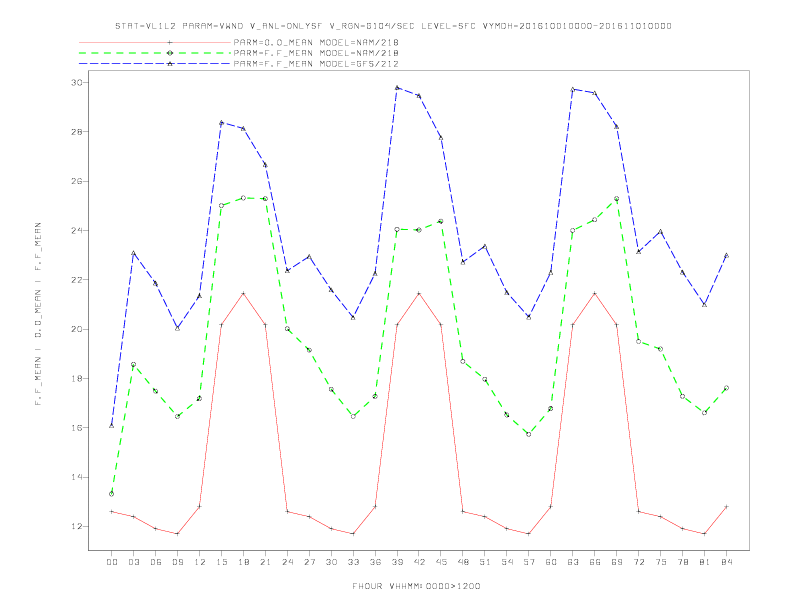Viewport: 792px width, 612px height.
Task: Click x-axis forecast hour label 27
Action: click(x=309, y=562)
